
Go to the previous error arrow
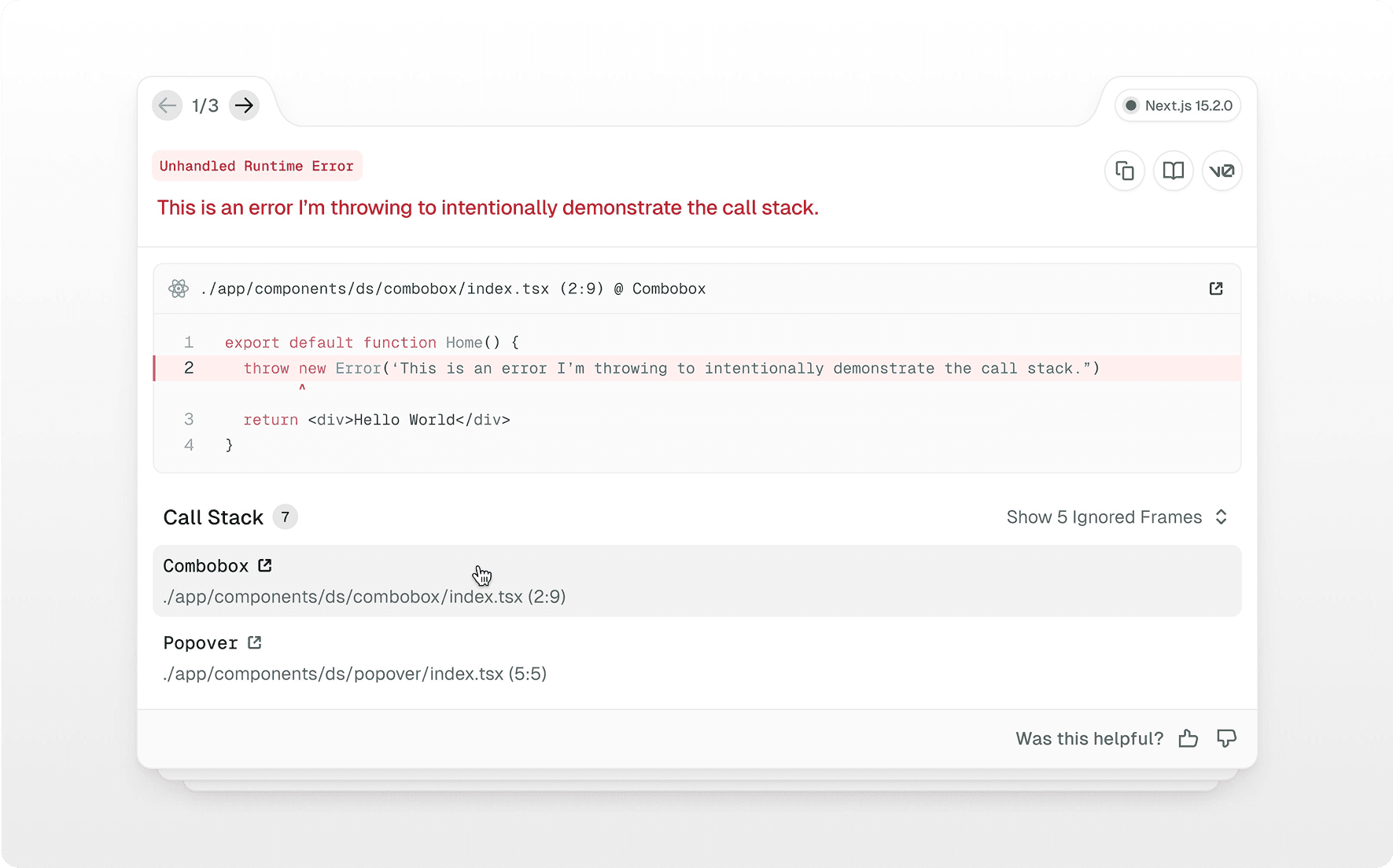167,105
